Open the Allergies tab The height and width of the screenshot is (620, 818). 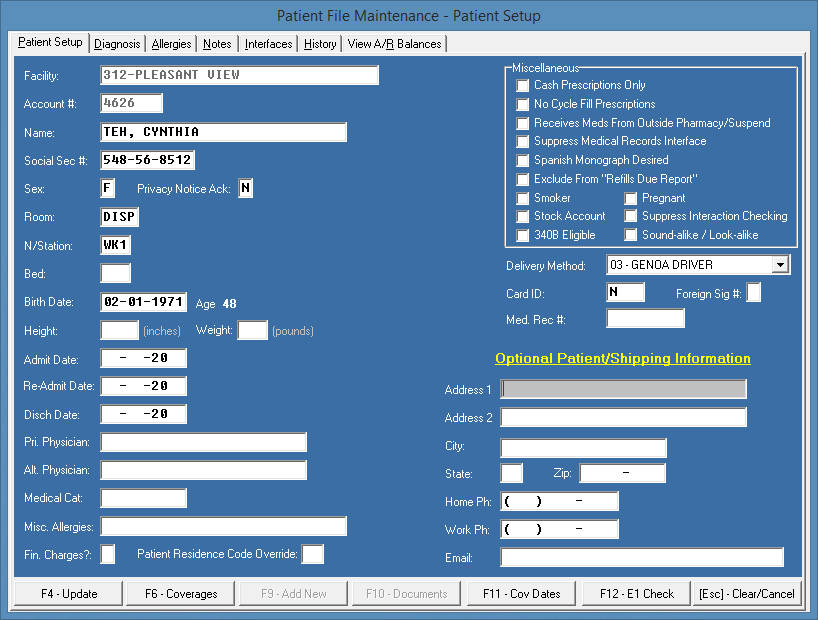click(172, 44)
